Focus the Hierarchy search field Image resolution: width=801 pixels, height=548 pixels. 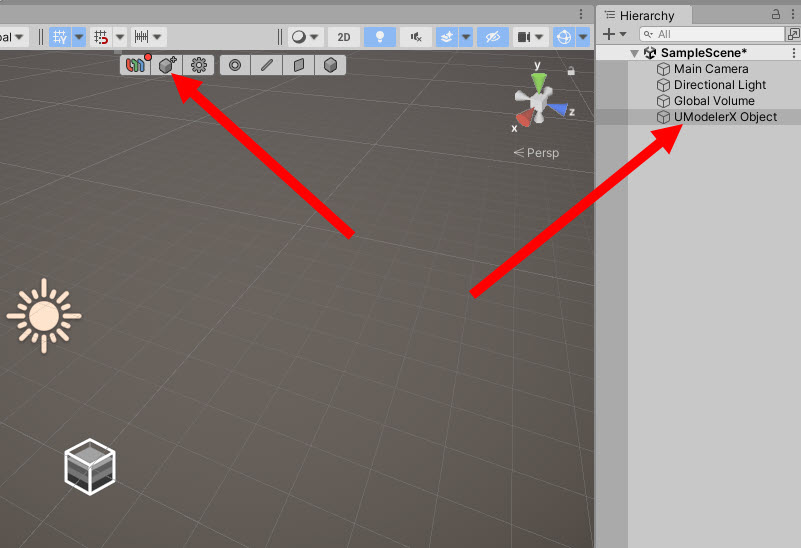coord(712,34)
